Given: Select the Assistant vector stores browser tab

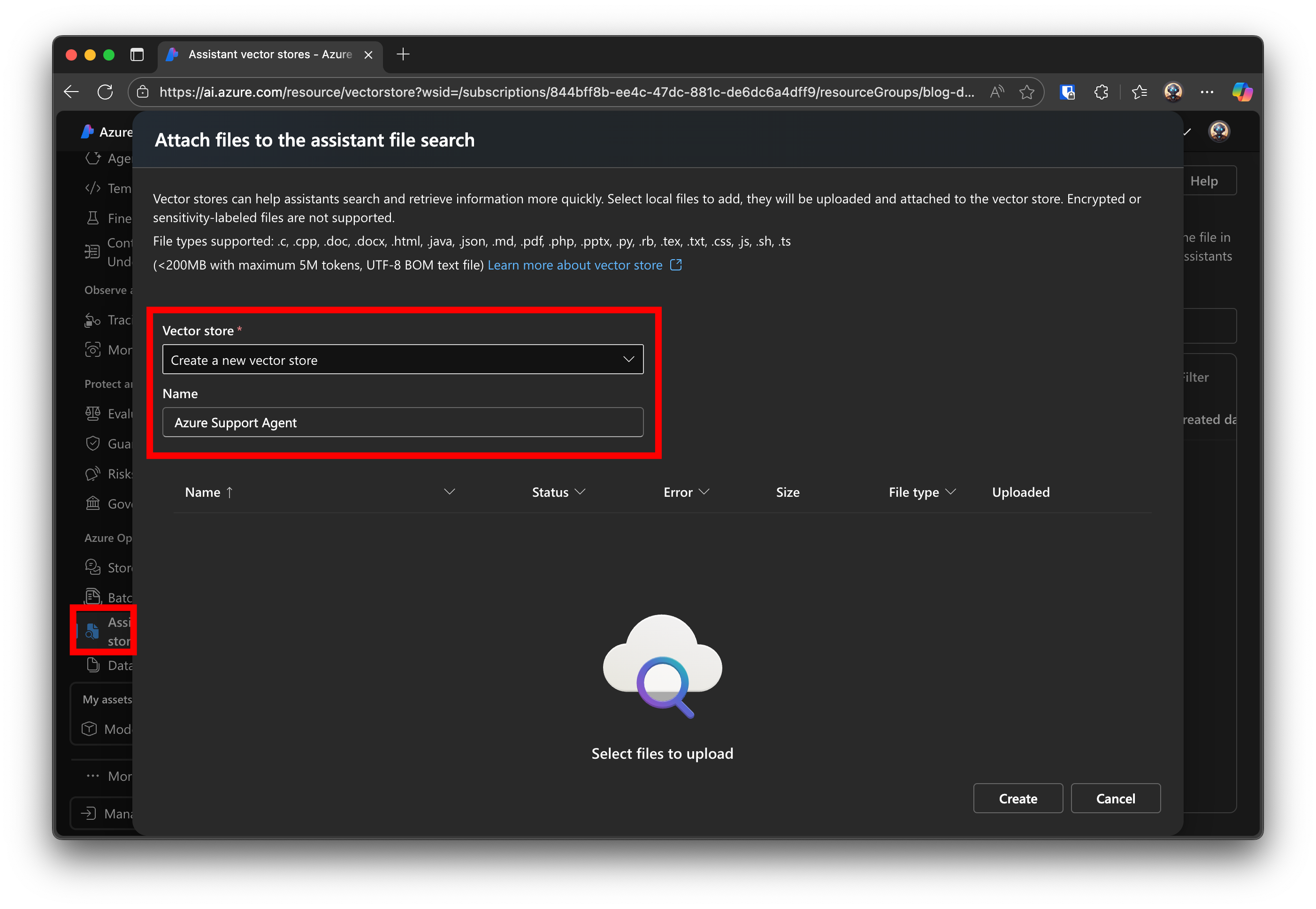Looking at the screenshot, I should coord(270,54).
